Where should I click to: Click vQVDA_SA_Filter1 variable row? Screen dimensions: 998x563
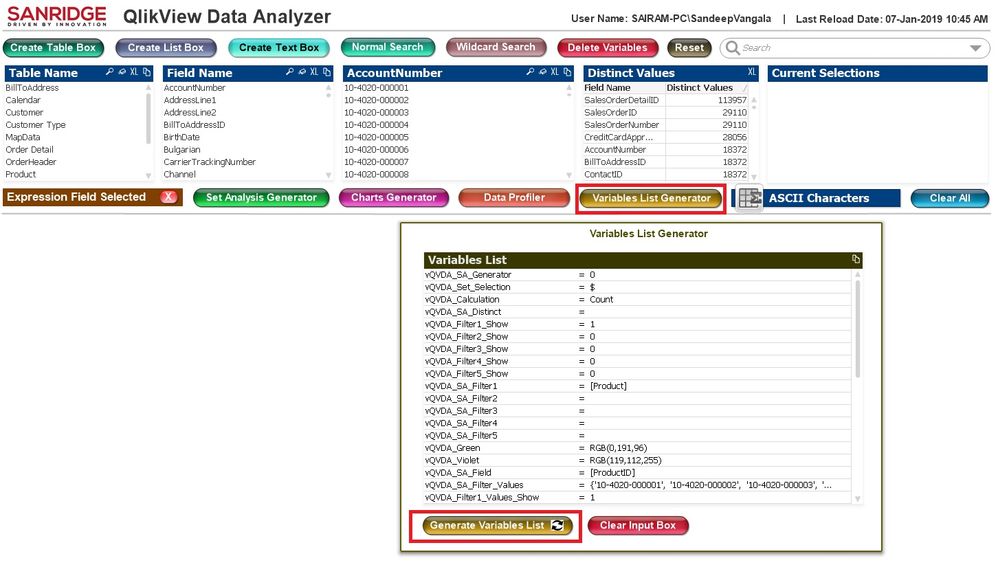click(x=638, y=386)
